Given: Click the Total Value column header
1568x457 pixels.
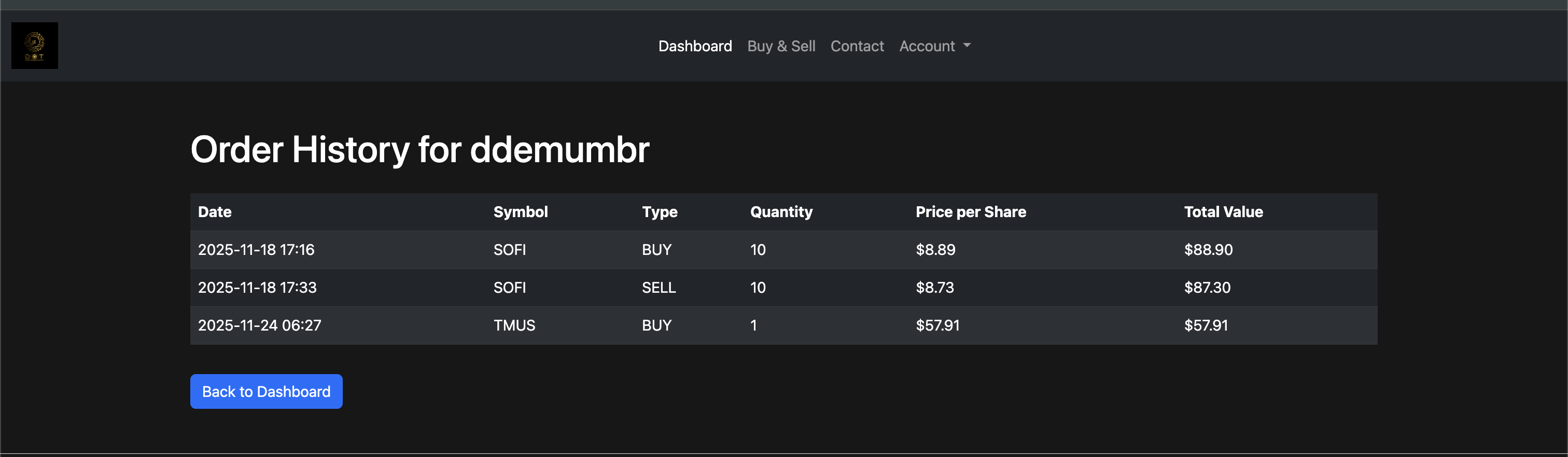Looking at the screenshot, I should (x=1223, y=212).
